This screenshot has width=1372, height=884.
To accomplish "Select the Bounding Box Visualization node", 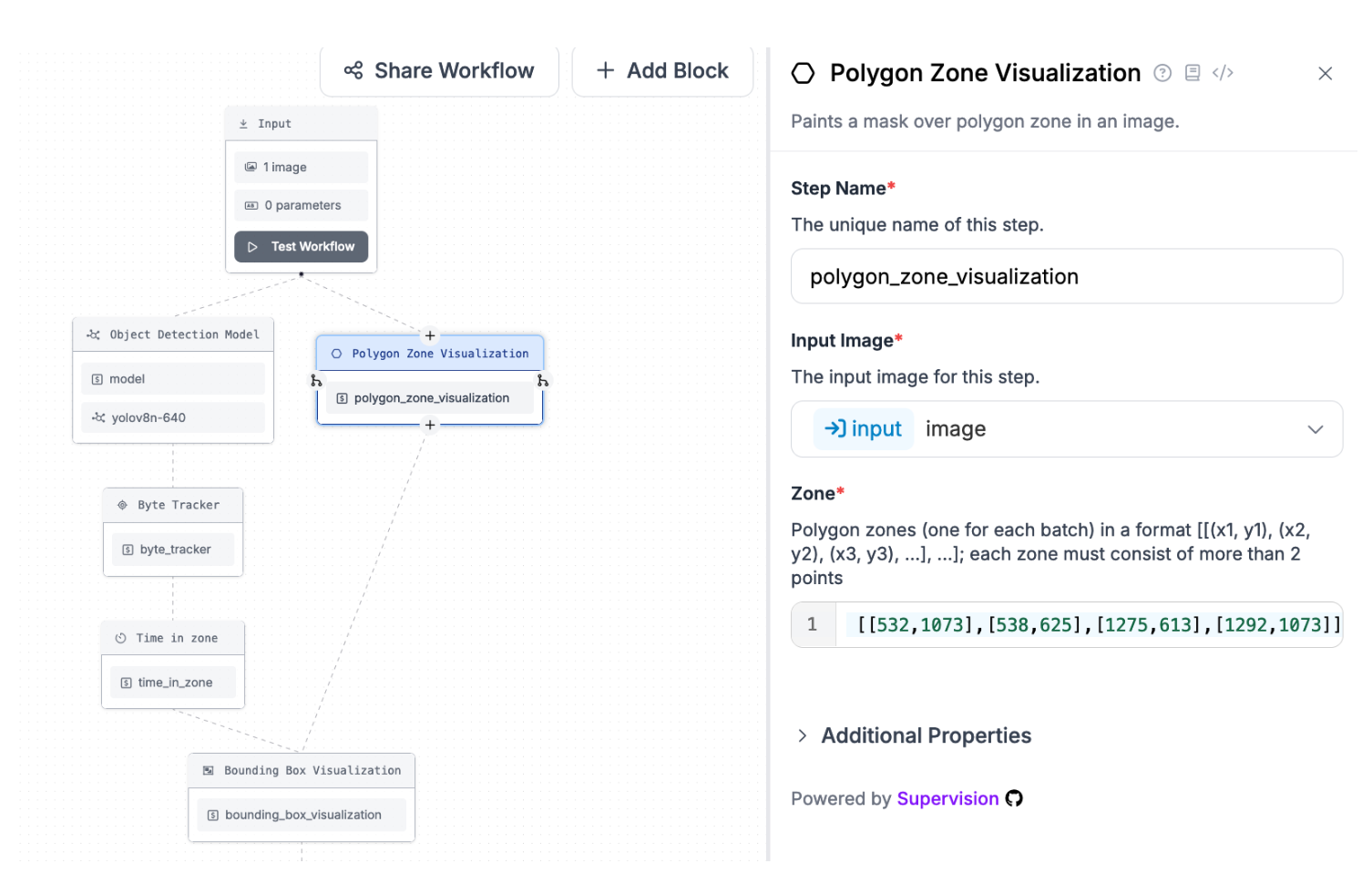I will click(x=302, y=771).
